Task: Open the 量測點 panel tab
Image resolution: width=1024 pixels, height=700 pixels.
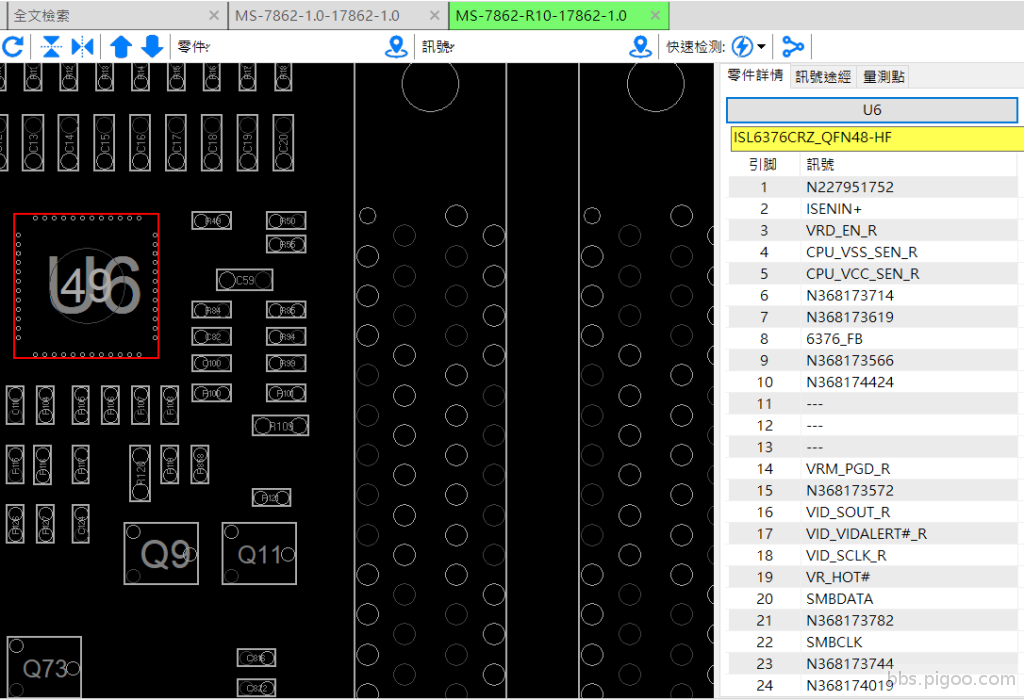Action: 884,77
